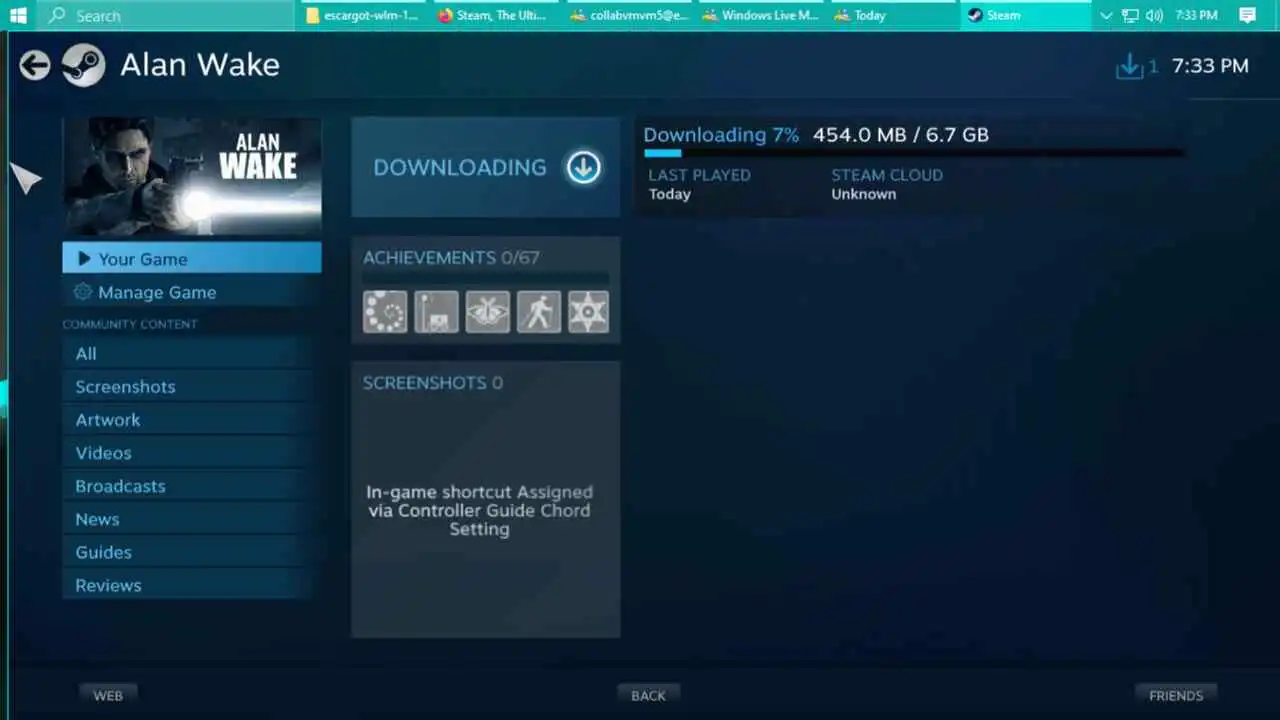Click the back arrow icon

pyautogui.click(x=35, y=66)
